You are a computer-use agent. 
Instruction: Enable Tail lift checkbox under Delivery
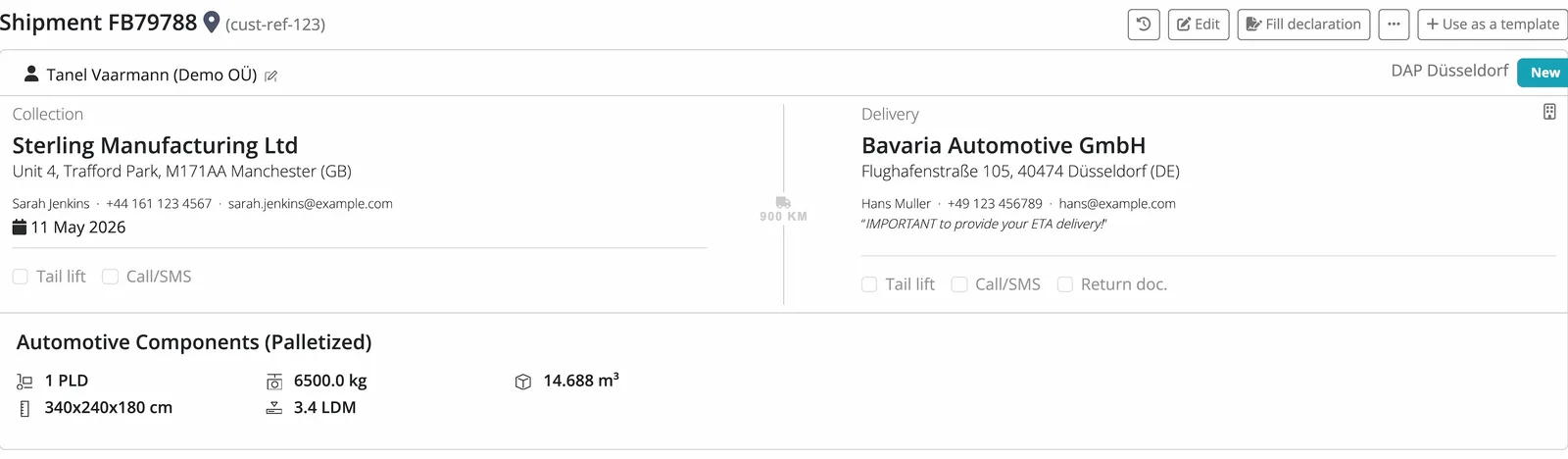869,284
